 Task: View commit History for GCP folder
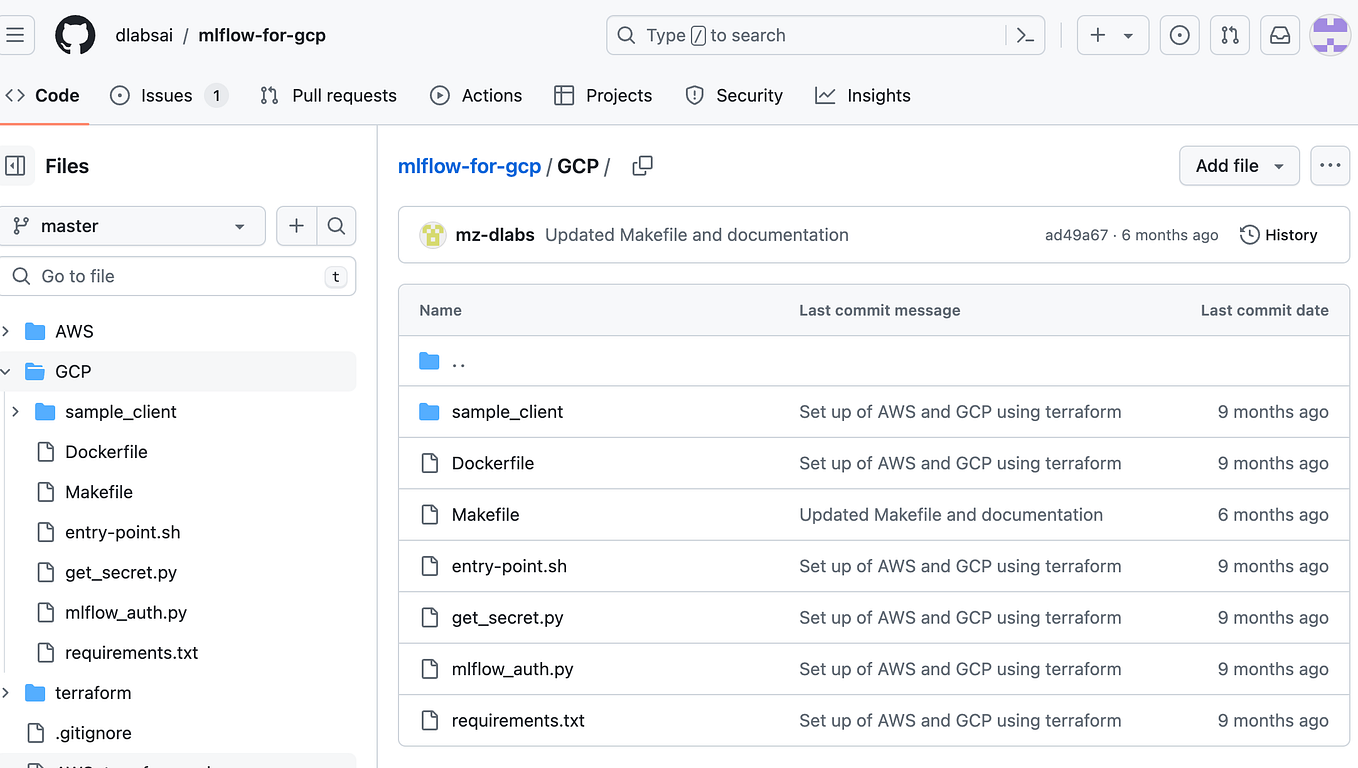pos(1278,234)
